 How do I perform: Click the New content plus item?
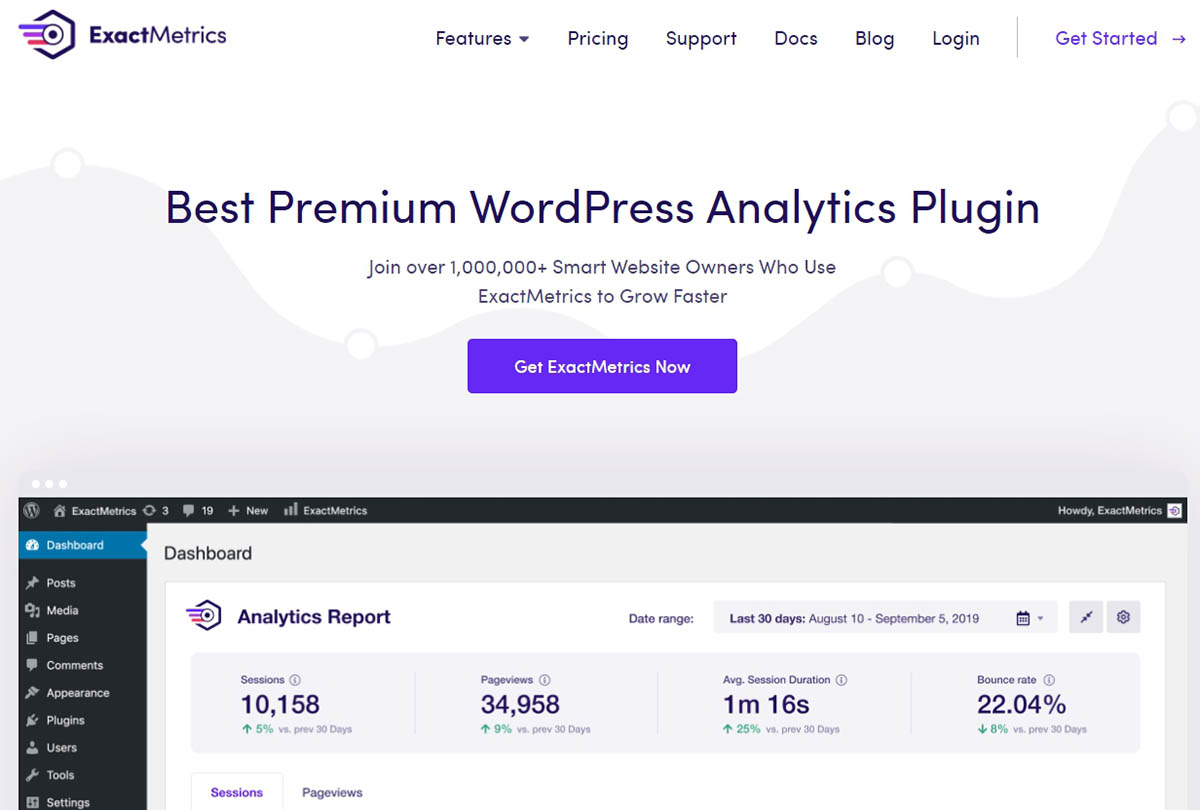pos(248,510)
